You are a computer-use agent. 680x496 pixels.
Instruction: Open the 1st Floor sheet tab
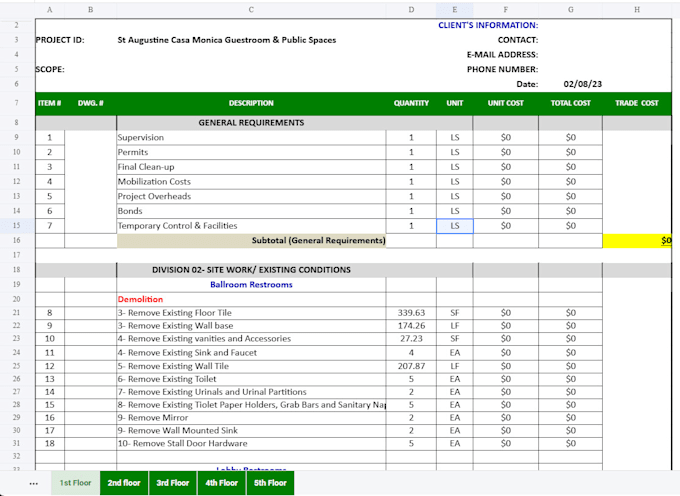pos(75,483)
